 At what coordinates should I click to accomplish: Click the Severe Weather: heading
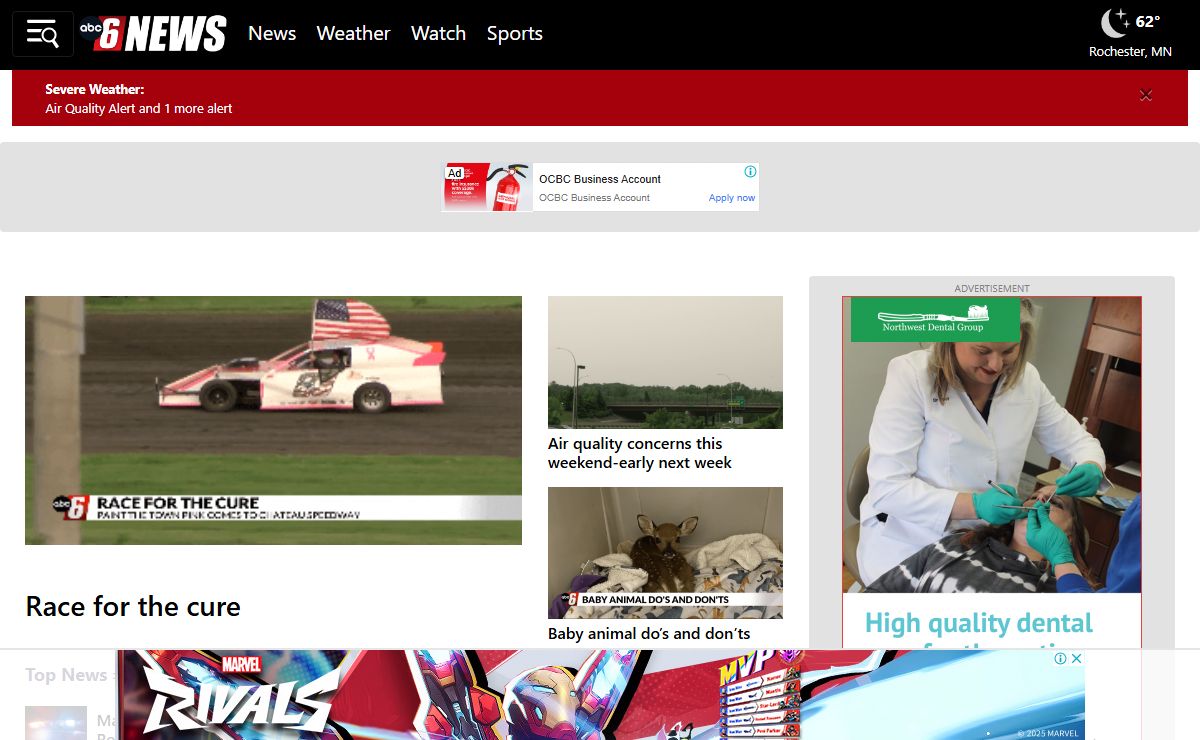(95, 89)
